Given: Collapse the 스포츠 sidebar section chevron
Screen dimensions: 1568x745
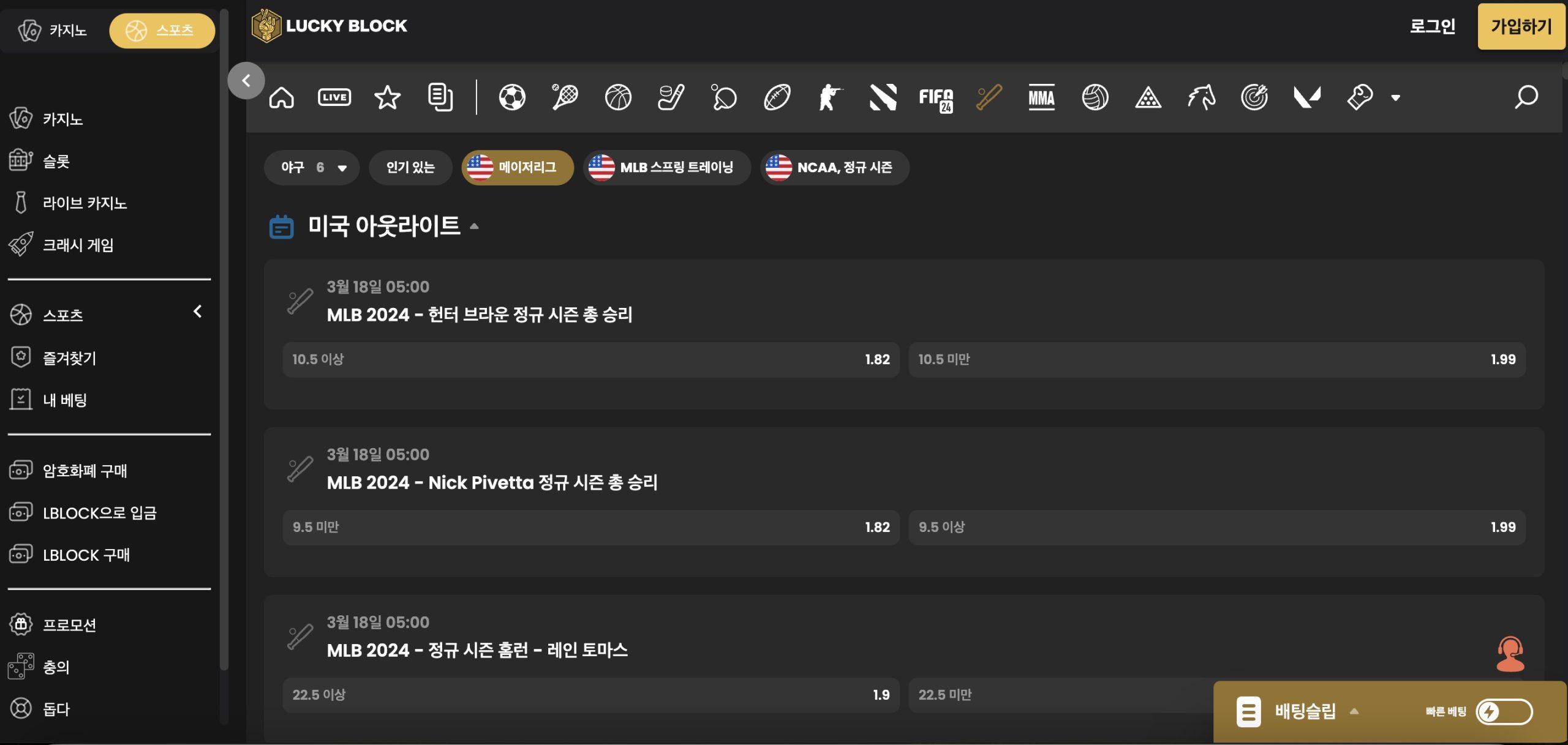Looking at the screenshot, I should point(198,312).
